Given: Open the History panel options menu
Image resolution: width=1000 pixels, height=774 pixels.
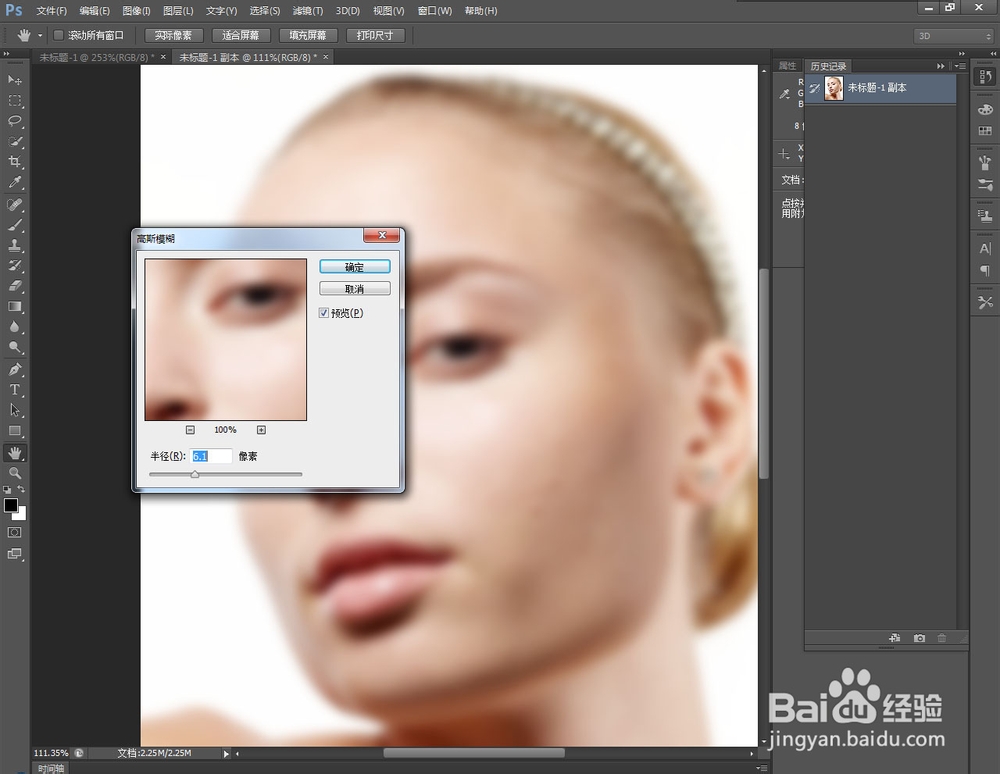Looking at the screenshot, I should coord(960,66).
